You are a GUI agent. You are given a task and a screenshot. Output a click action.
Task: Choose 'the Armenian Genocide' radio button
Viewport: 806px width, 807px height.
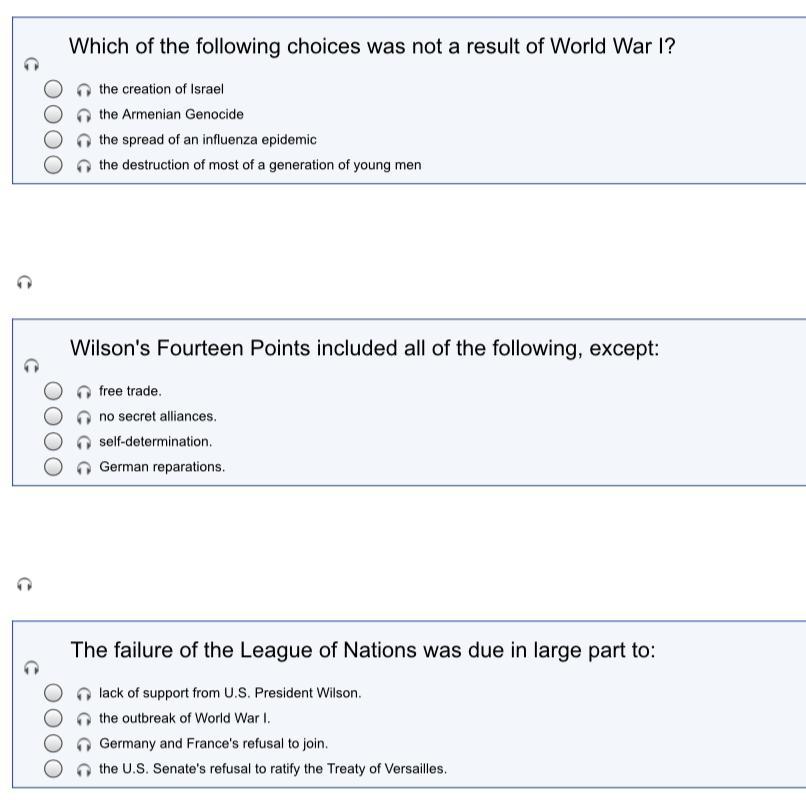pos(53,114)
